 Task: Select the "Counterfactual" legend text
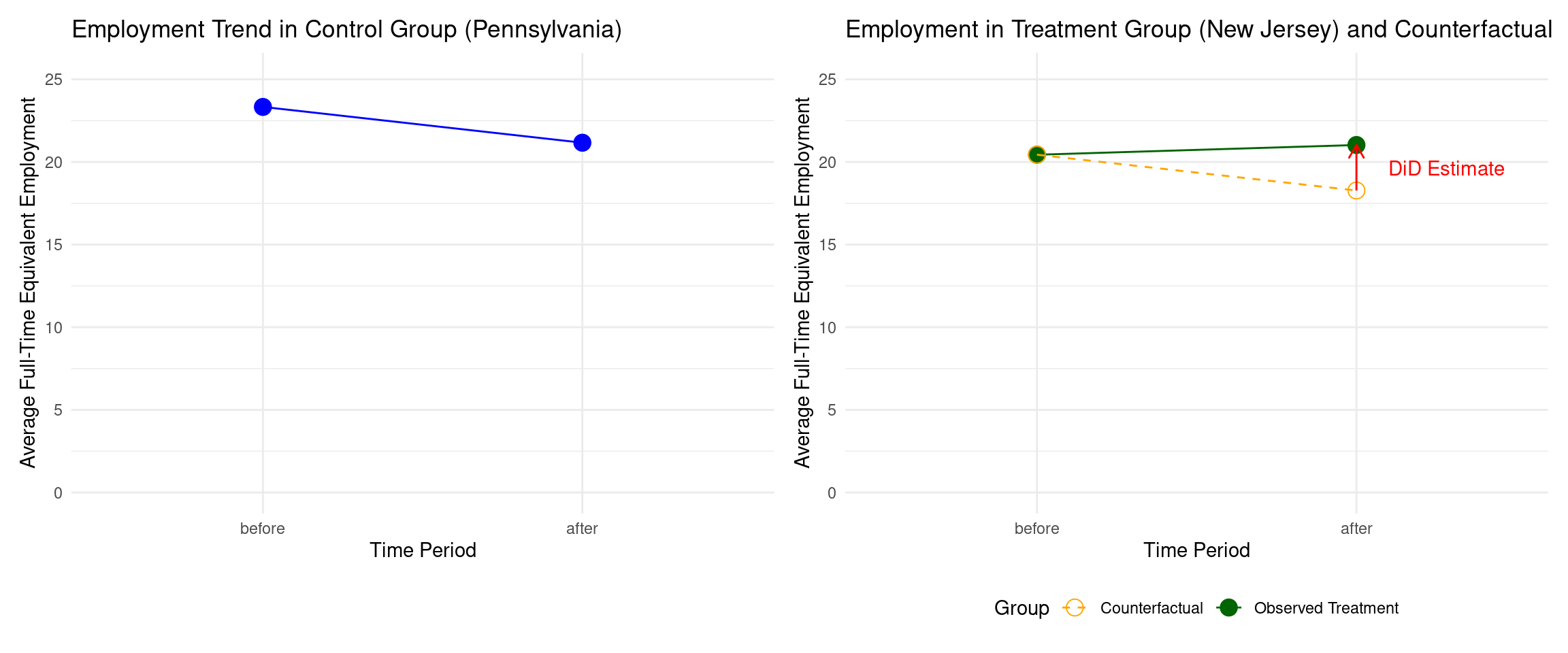click(1151, 608)
